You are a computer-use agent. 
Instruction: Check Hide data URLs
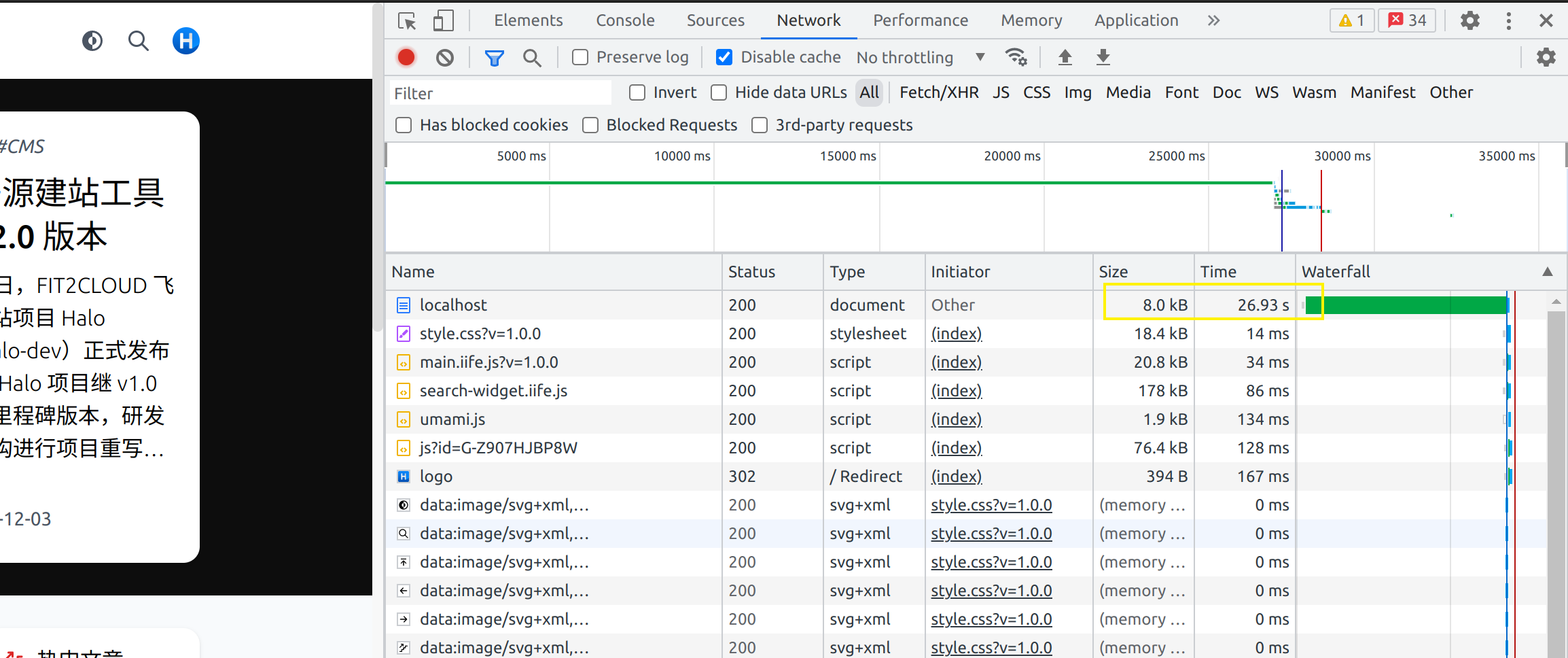click(718, 92)
